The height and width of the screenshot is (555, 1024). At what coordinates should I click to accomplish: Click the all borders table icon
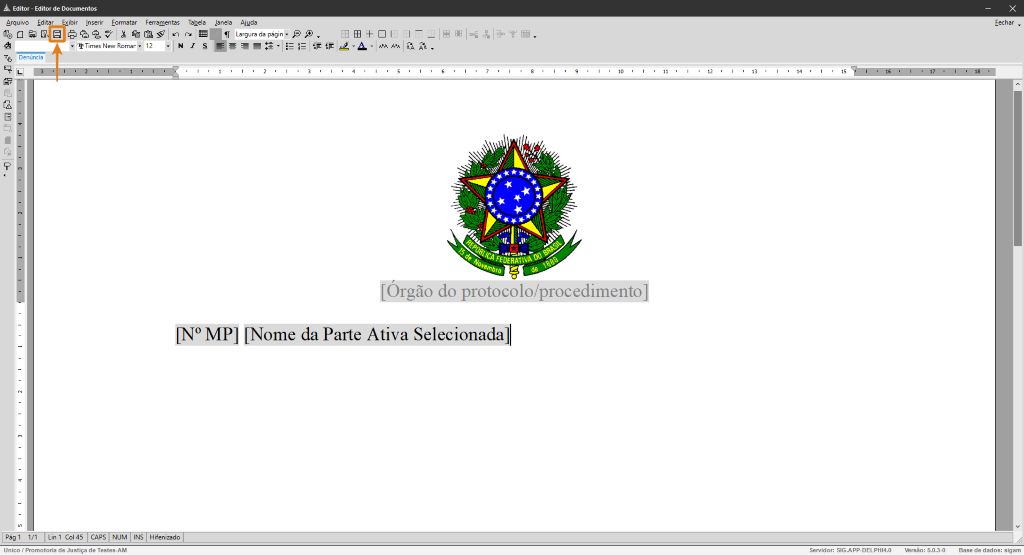point(357,34)
